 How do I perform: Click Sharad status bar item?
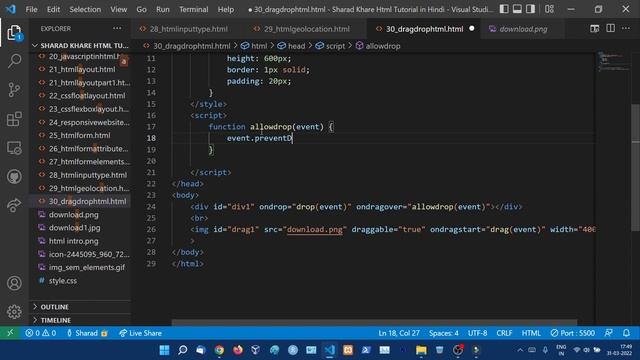click(x=87, y=333)
